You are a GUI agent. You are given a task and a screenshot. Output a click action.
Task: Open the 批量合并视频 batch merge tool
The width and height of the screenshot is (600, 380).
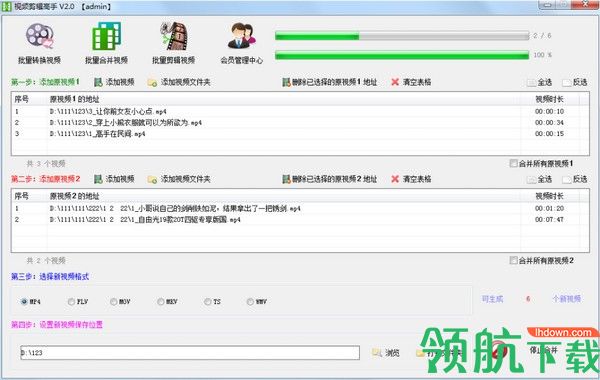click(x=106, y=43)
